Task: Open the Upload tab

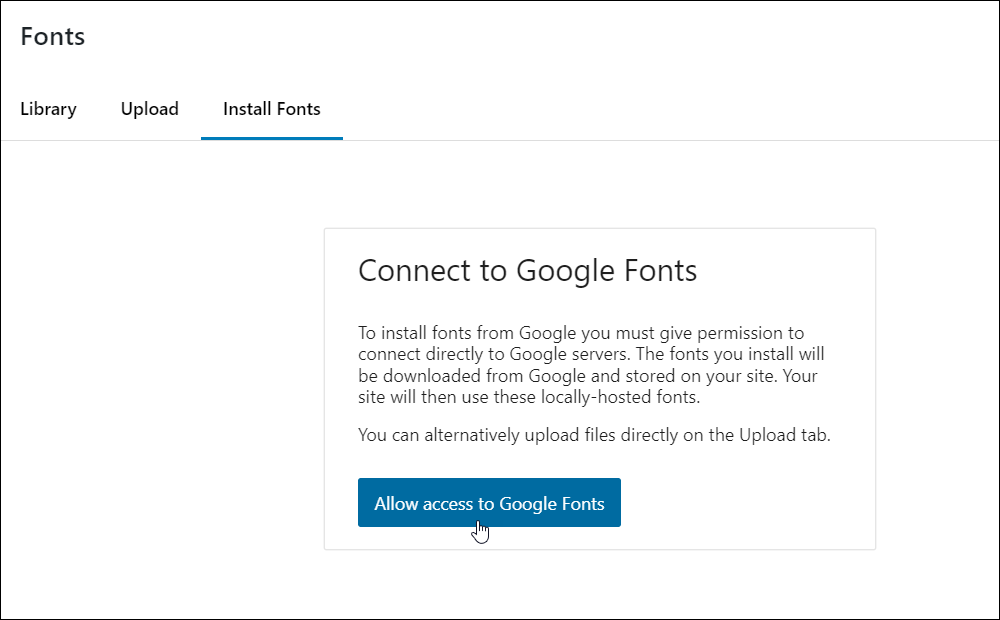Action: click(150, 109)
